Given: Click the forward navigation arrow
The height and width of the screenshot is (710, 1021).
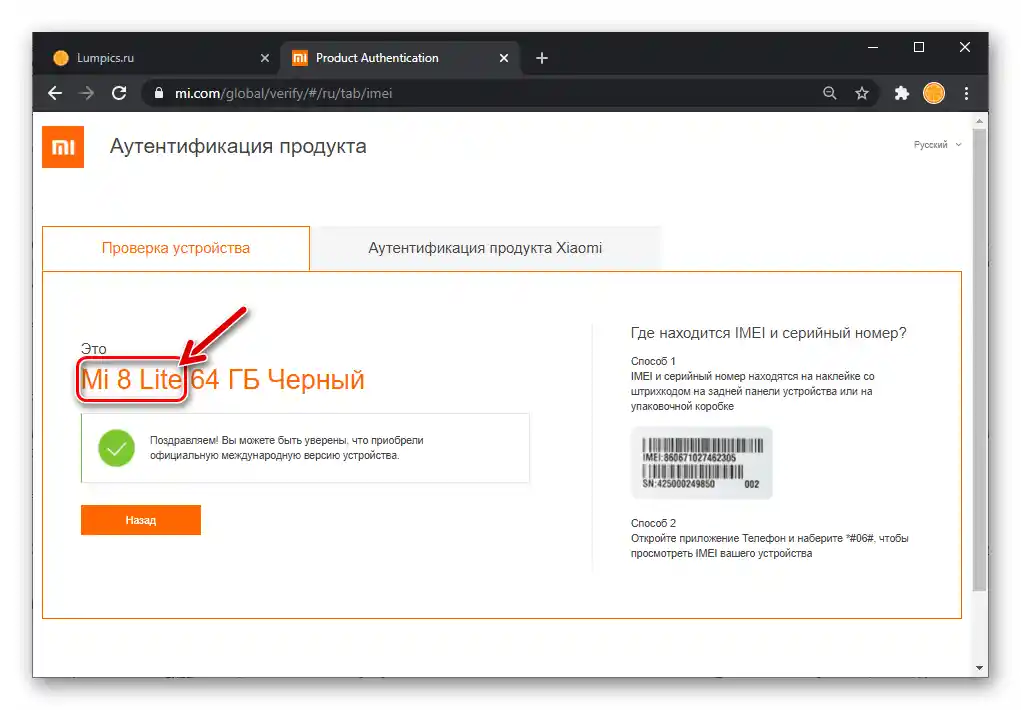Looking at the screenshot, I should pos(87,93).
